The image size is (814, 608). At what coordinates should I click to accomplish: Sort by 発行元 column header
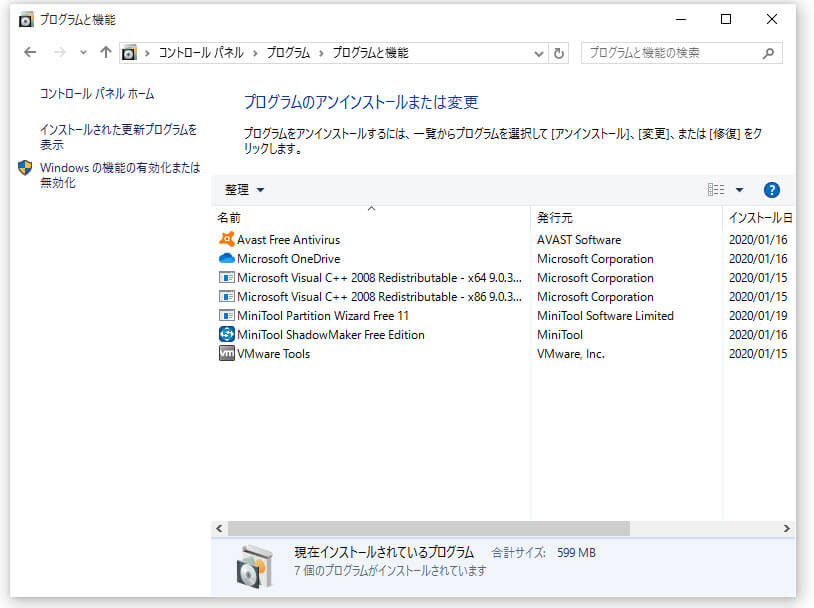tap(554, 218)
